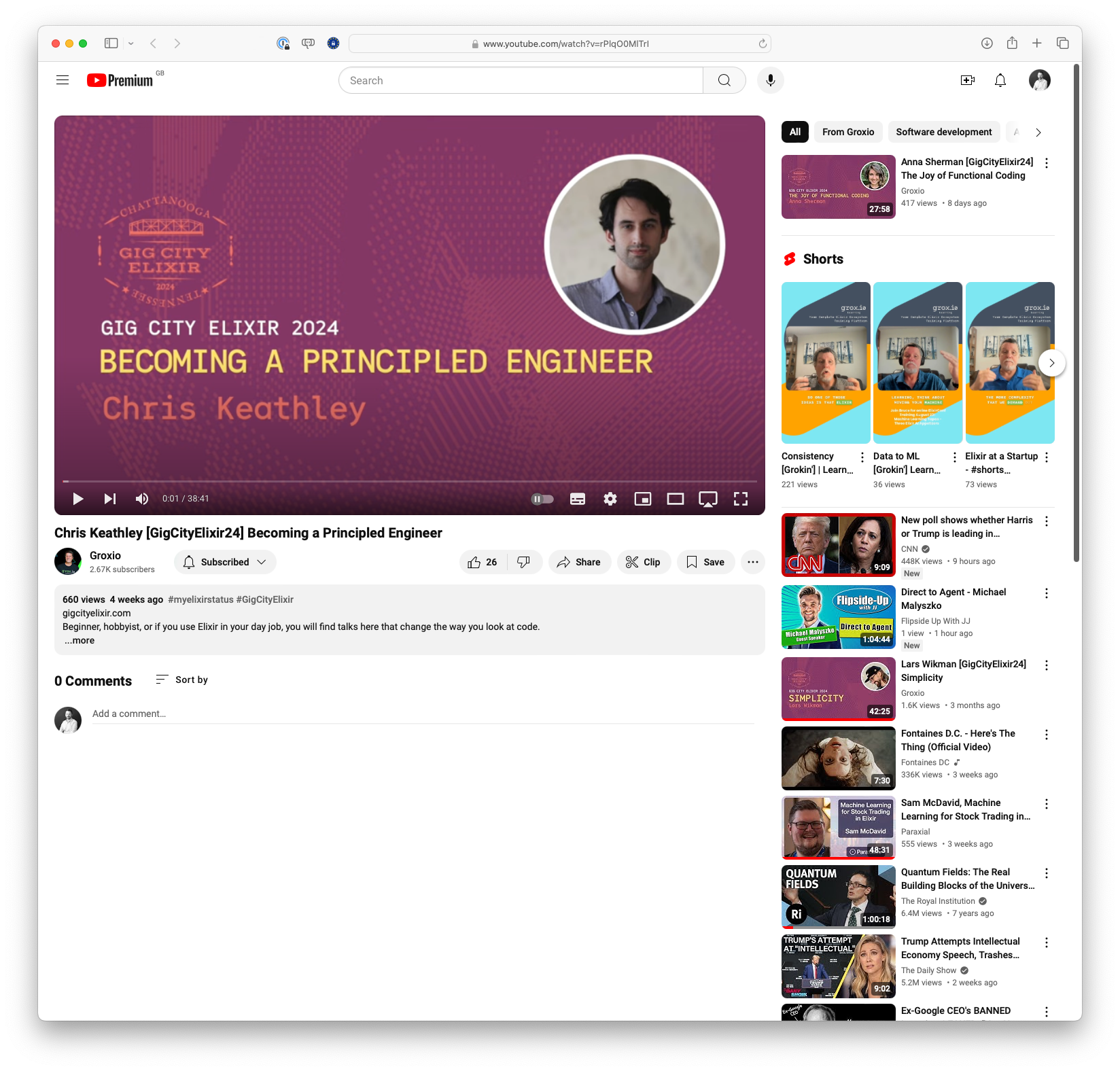Viewport: 1120px width, 1071px height.
Task: Open the #GigCityElixir hashtag link
Action: (264, 599)
